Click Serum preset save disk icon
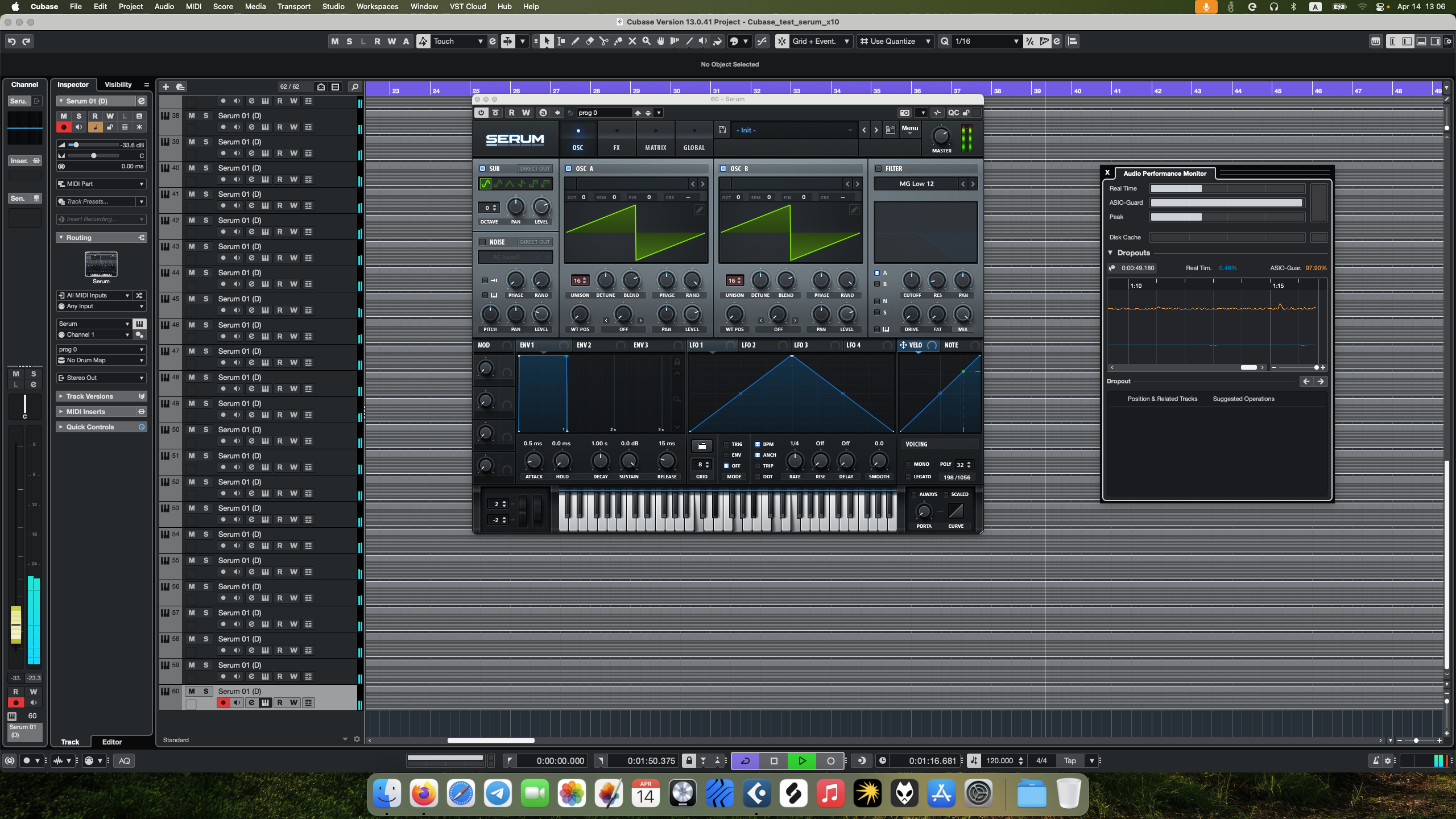Image resolution: width=1456 pixels, height=819 pixels. (x=722, y=130)
